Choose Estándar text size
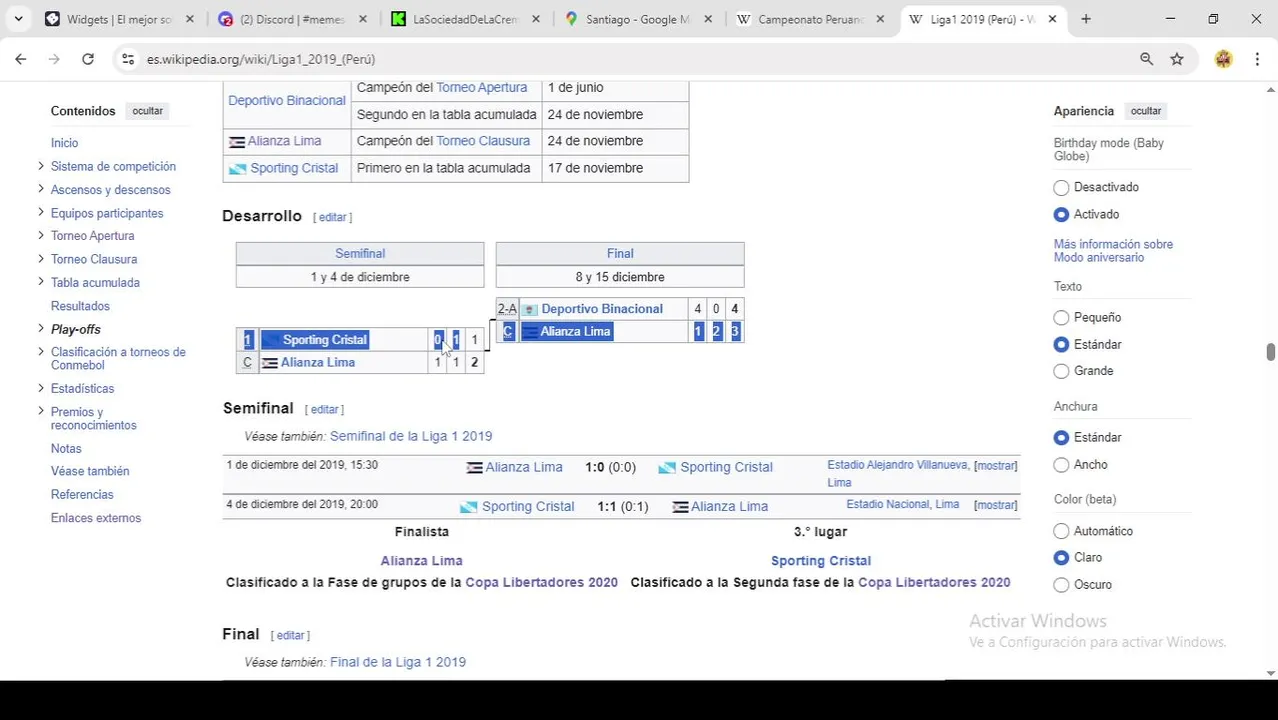This screenshot has width=1278, height=720. click(x=1061, y=345)
